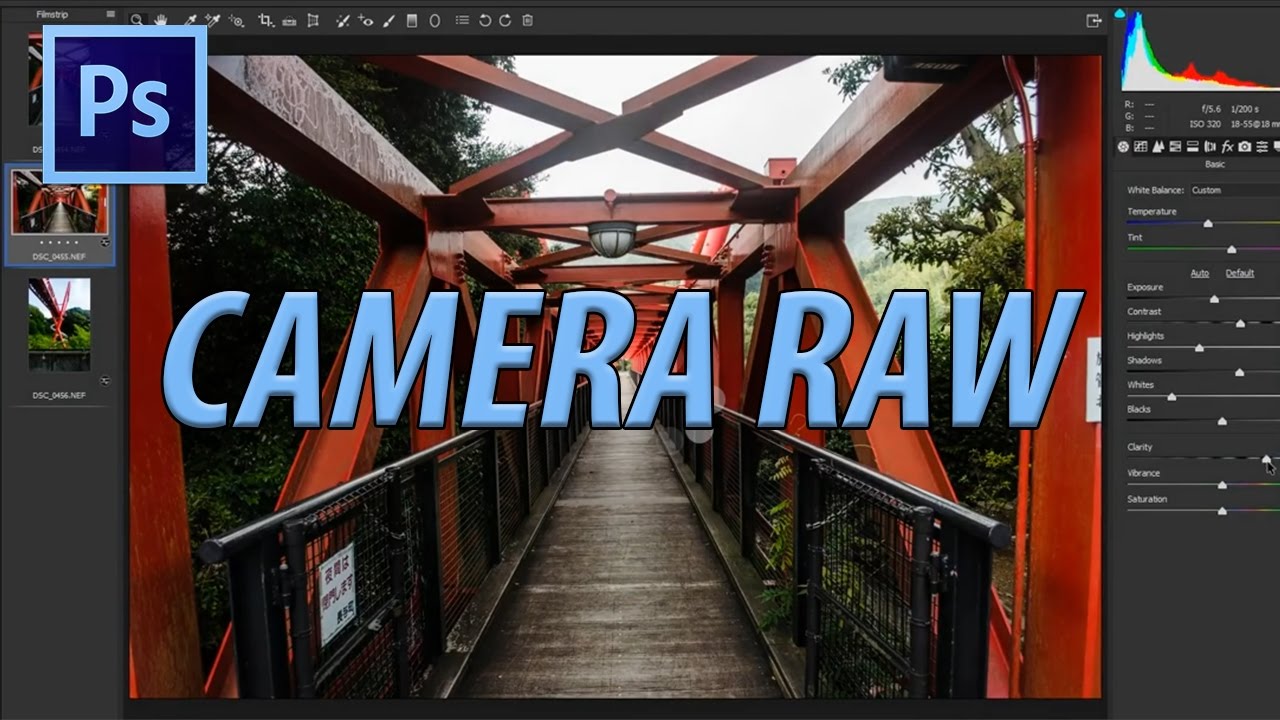Click the save image icon above the preview
This screenshot has height=720, width=1280.
[x=1093, y=20]
